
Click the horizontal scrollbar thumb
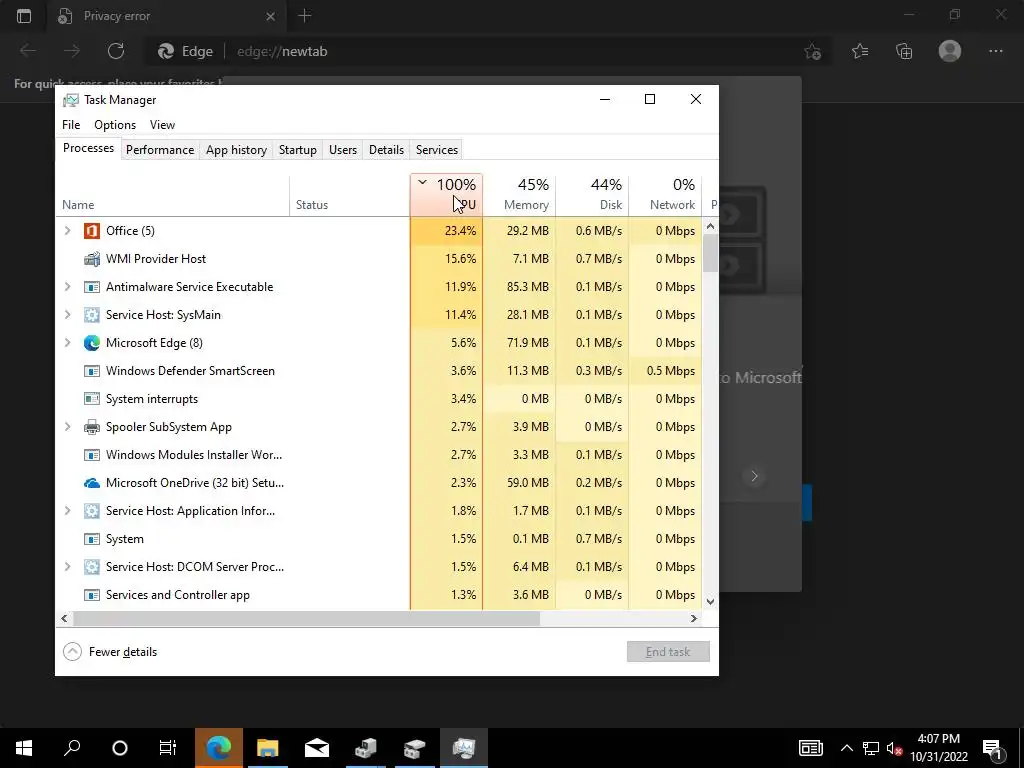(306, 618)
